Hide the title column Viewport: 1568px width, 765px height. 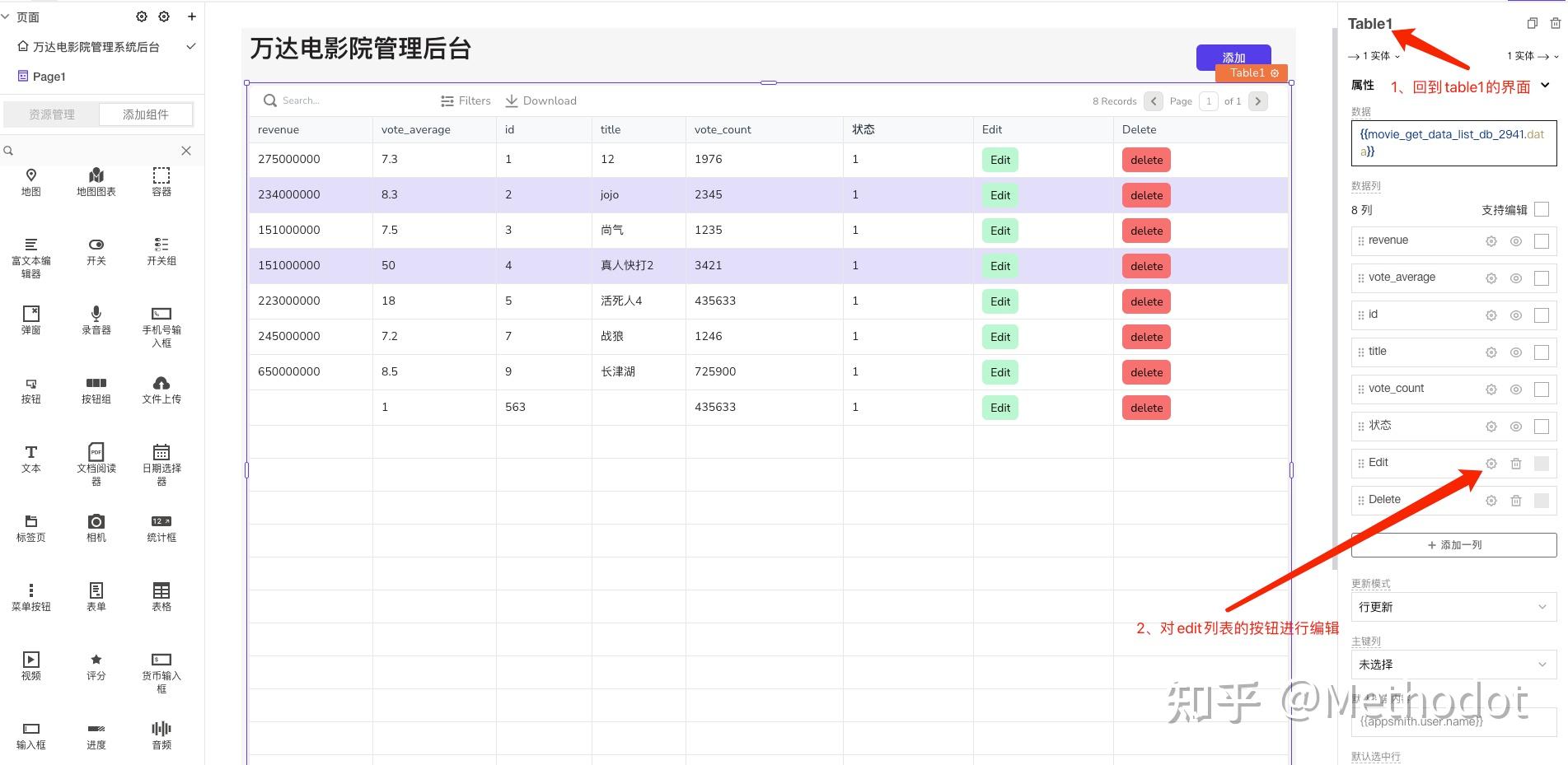click(1515, 352)
